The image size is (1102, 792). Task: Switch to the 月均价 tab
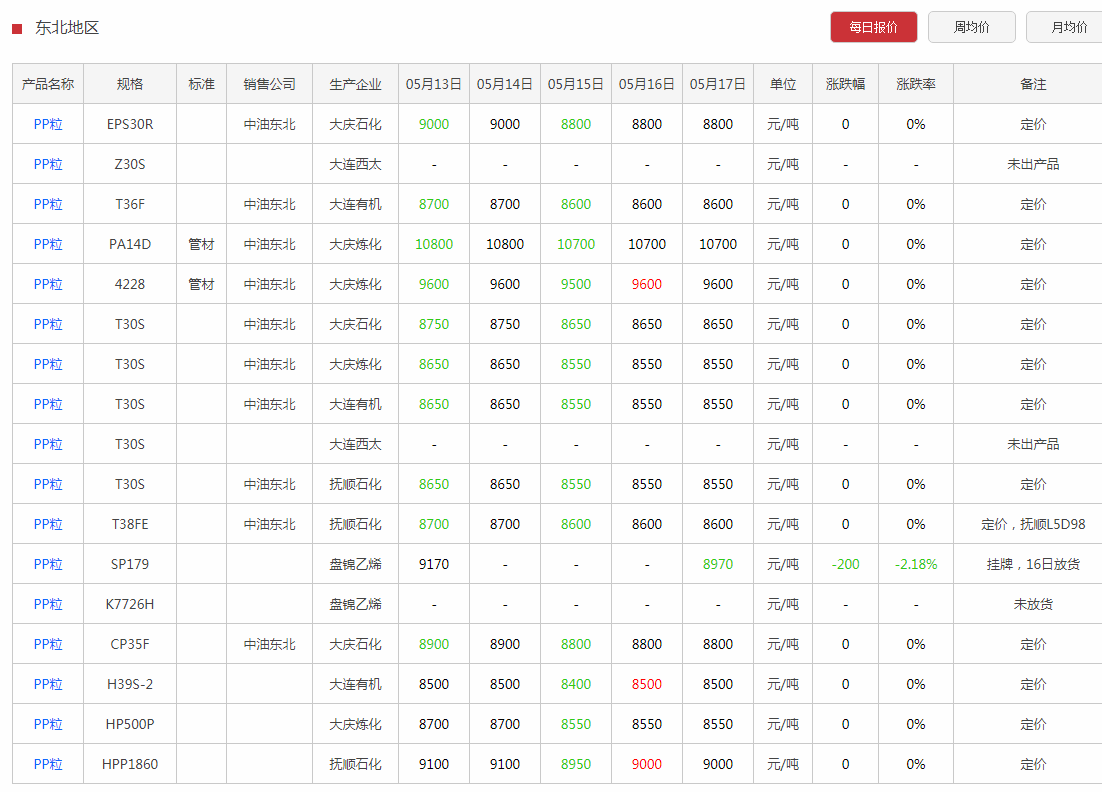[x=1065, y=27]
